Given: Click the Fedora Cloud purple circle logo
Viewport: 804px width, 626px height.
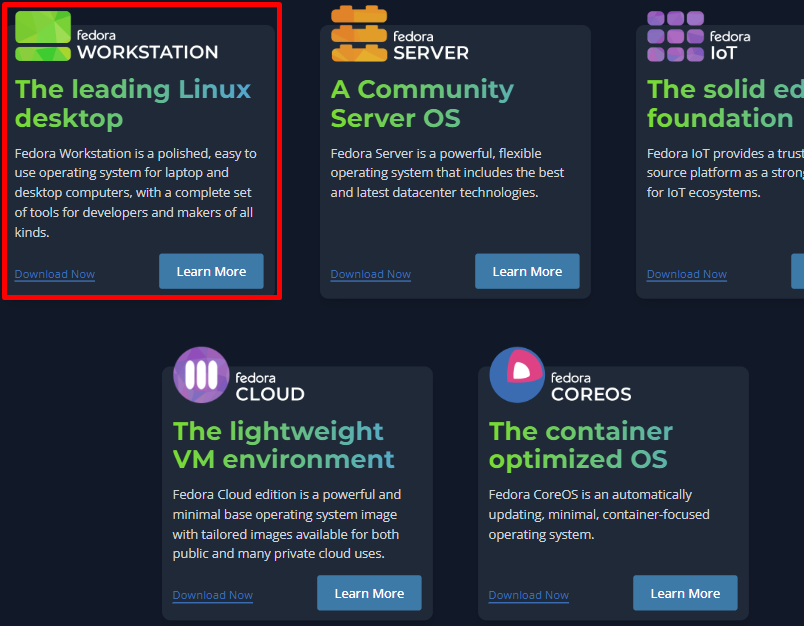Looking at the screenshot, I should point(201,375).
